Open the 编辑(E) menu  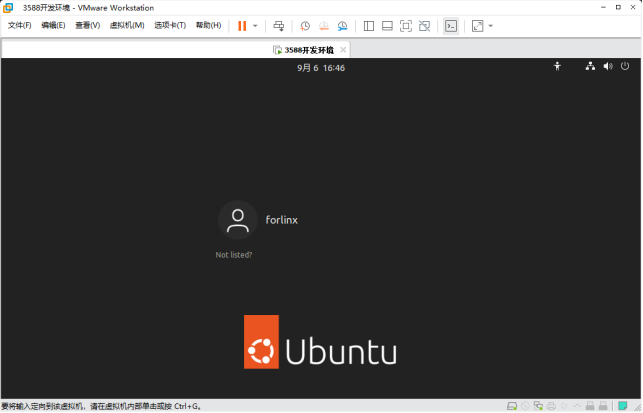(x=53, y=25)
